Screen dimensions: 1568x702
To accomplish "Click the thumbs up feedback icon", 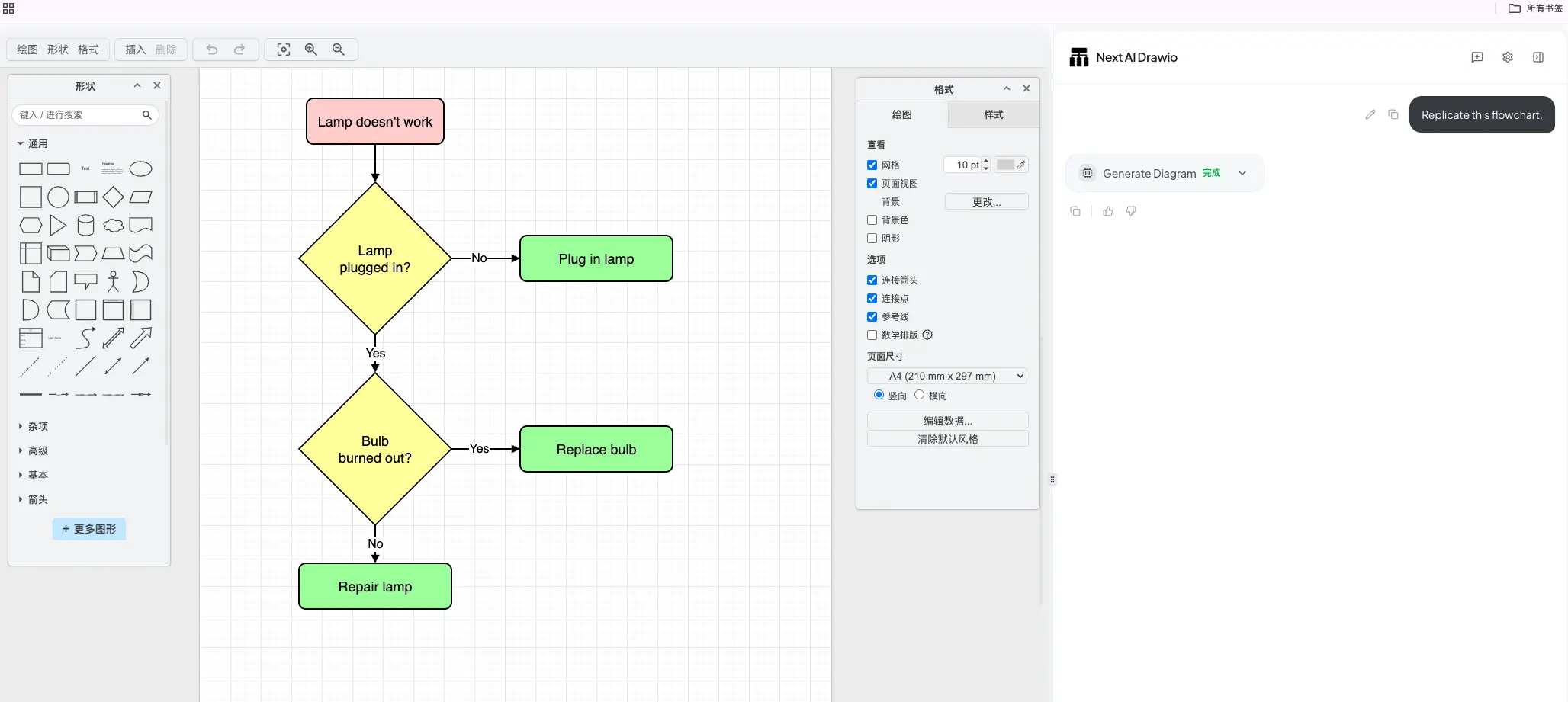I will tap(1107, 211).
